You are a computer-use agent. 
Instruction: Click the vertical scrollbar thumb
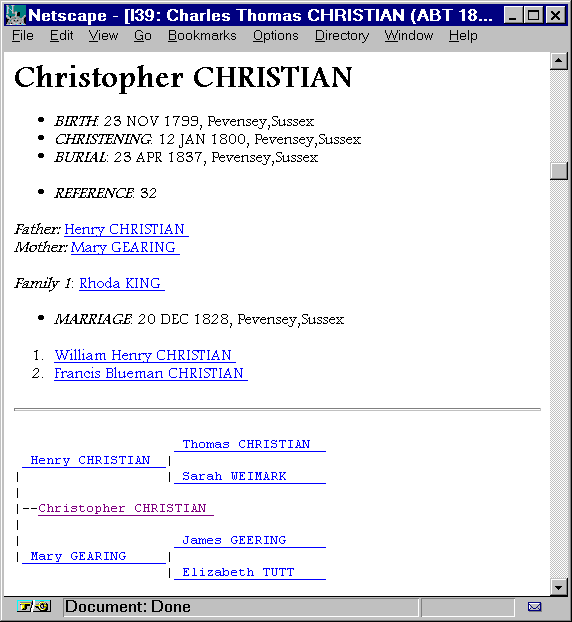click(559, 171)
